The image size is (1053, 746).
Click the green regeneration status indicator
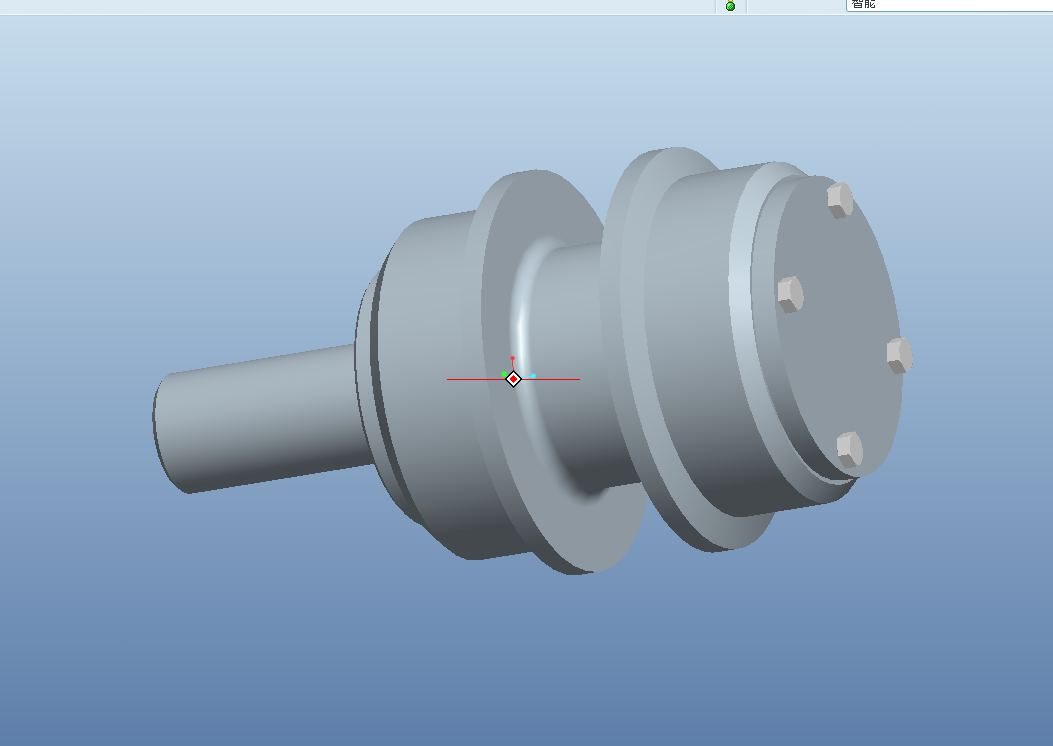pyautogui.click(x=731, y=6)
